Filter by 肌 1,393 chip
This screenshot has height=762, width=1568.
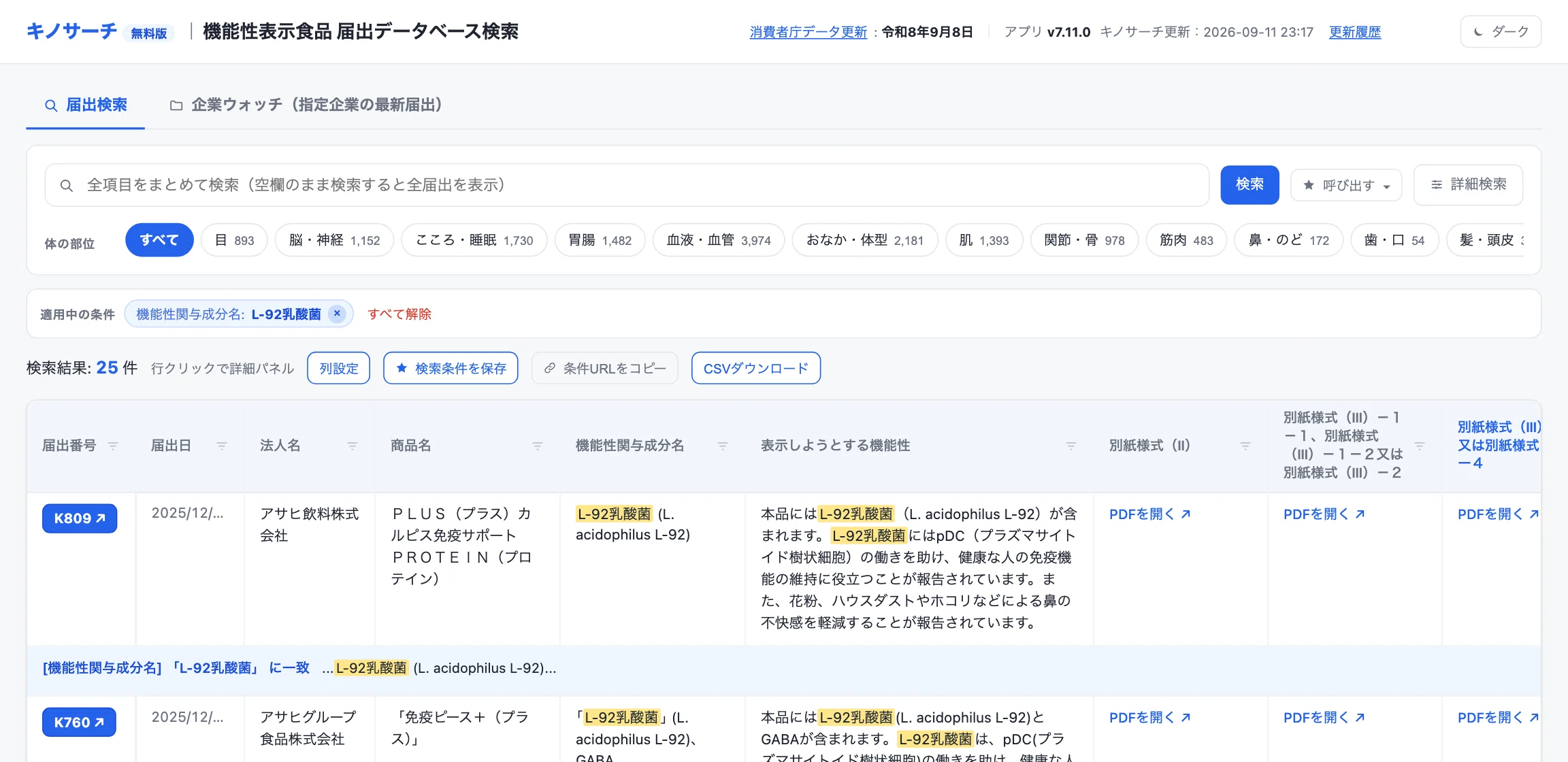click(x=984, y=239)
